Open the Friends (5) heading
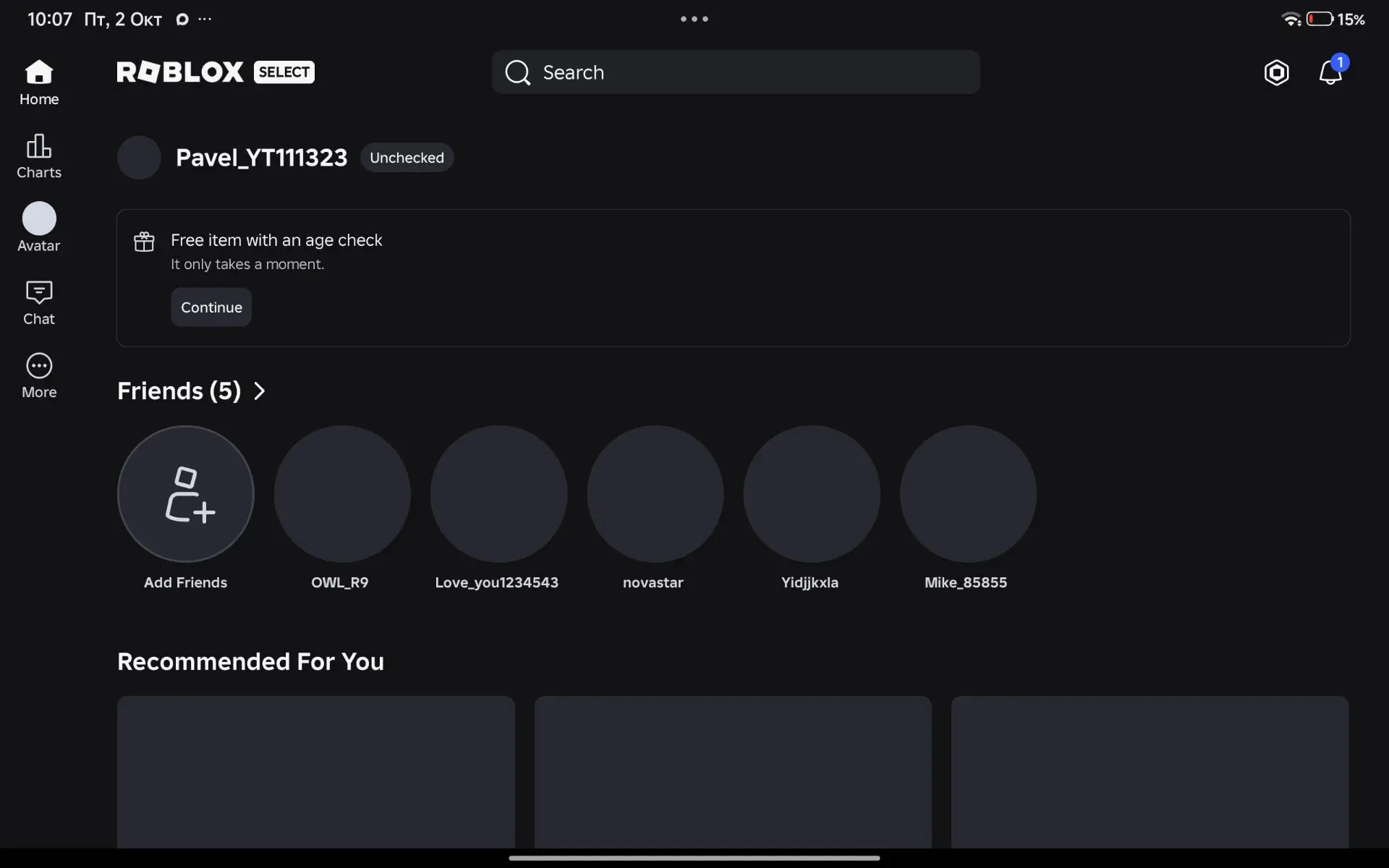This screenshot has width=1389, height=868. coord(179,391)
